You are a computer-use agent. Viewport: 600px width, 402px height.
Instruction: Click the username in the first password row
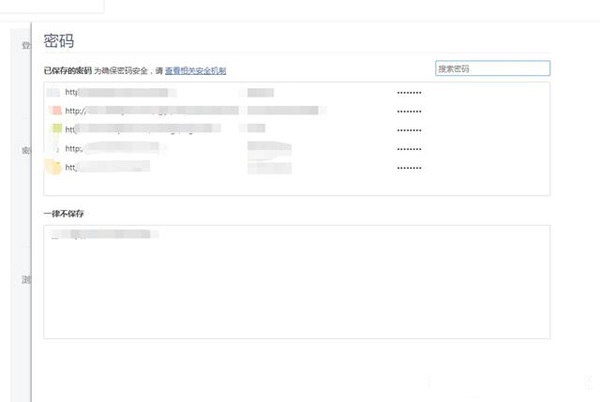click(261, 92)
